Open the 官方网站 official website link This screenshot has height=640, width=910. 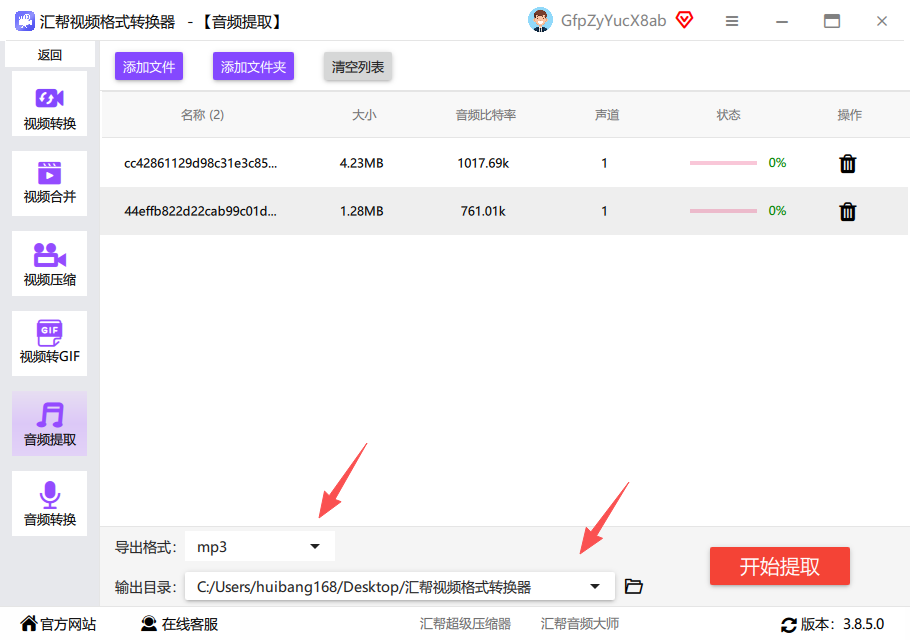tap(58, 624)
